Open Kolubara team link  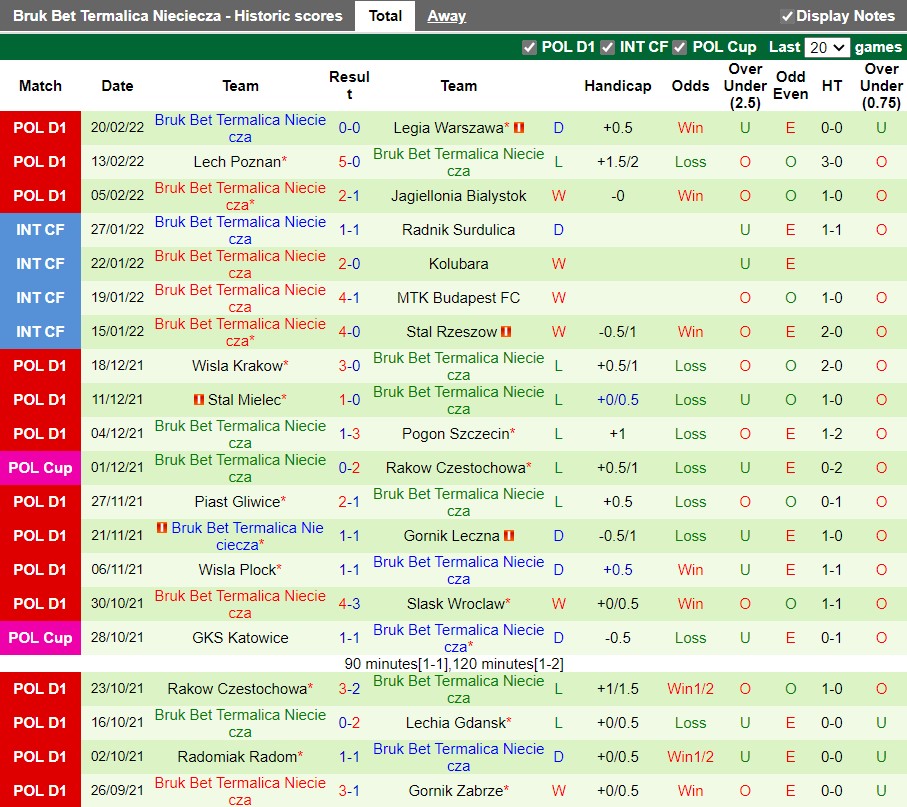coord(458,264)
